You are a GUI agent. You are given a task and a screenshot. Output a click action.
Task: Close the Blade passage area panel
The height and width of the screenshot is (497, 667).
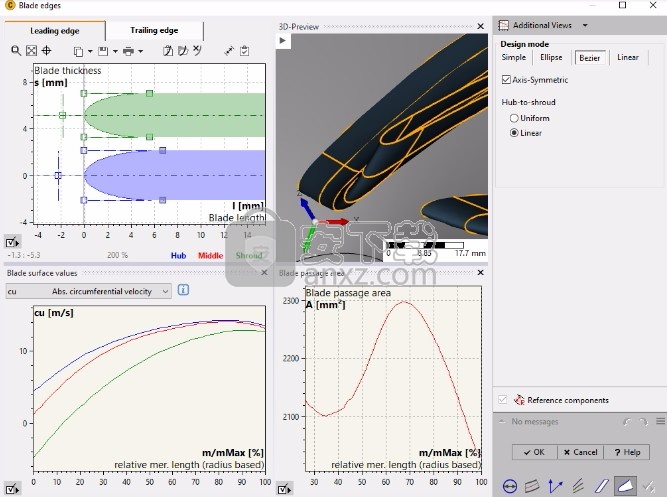pyautogui.click(x=481, y=272)
